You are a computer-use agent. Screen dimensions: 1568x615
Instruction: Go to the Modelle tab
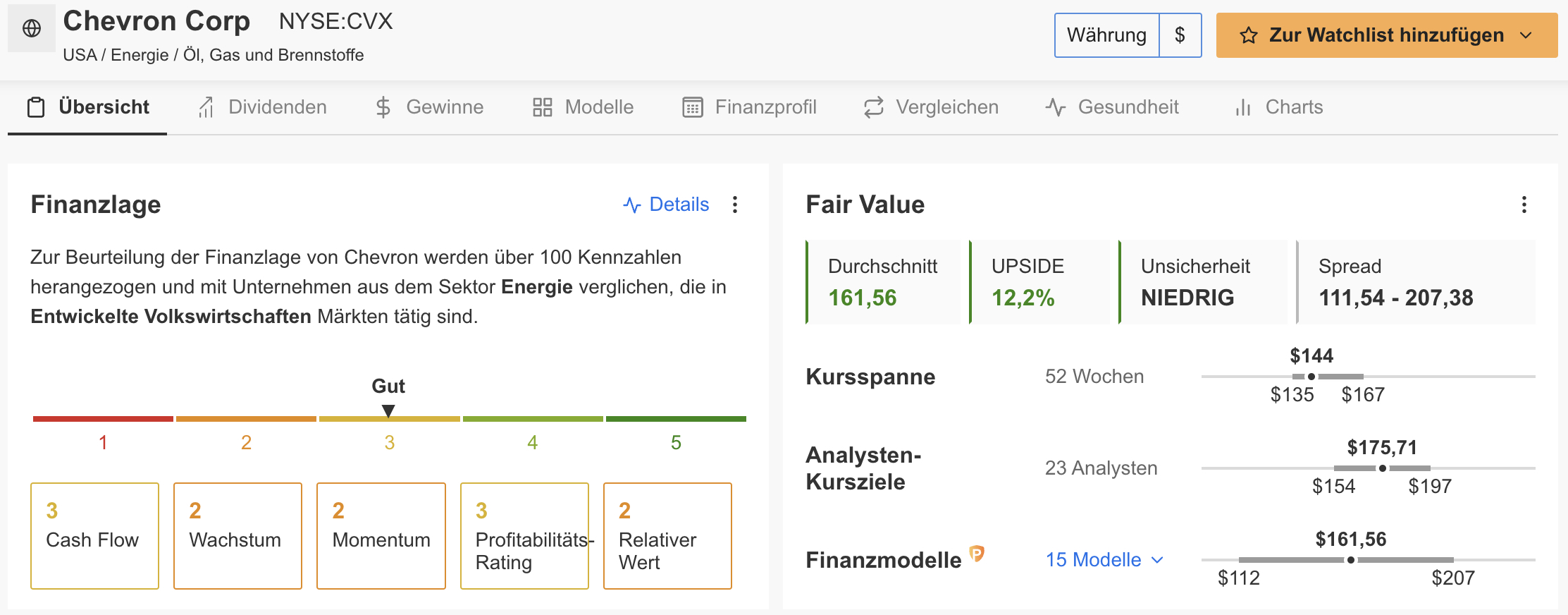(x=584, y=107)
